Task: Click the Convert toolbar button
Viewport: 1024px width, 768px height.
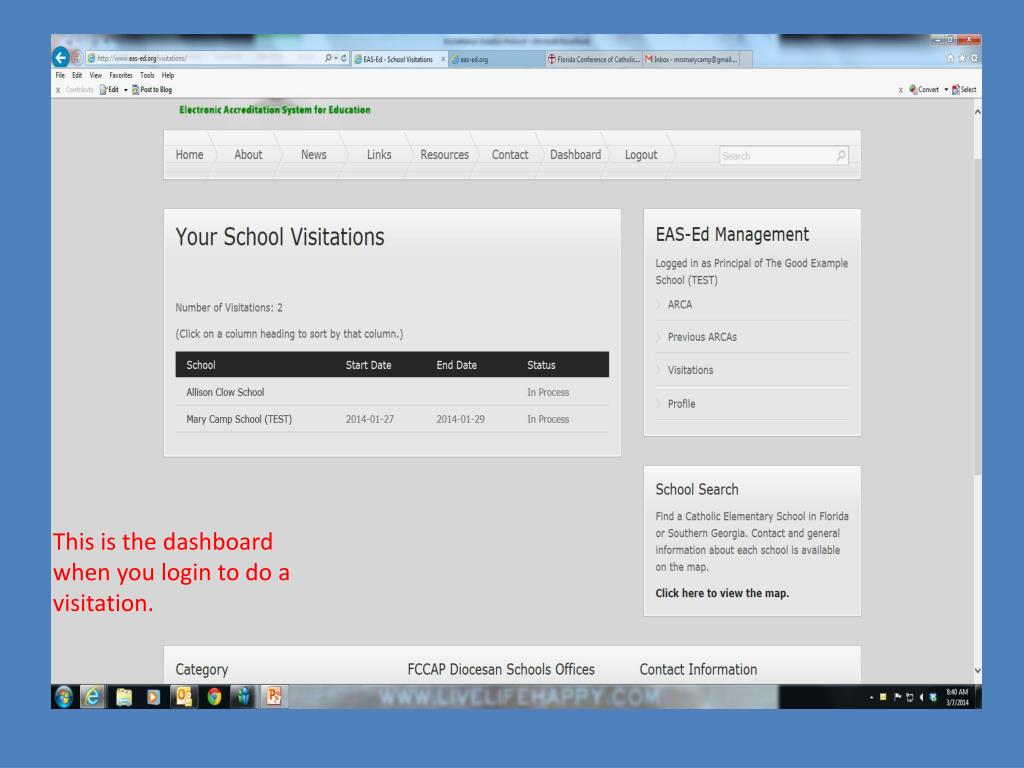Action: pos(923,89)
